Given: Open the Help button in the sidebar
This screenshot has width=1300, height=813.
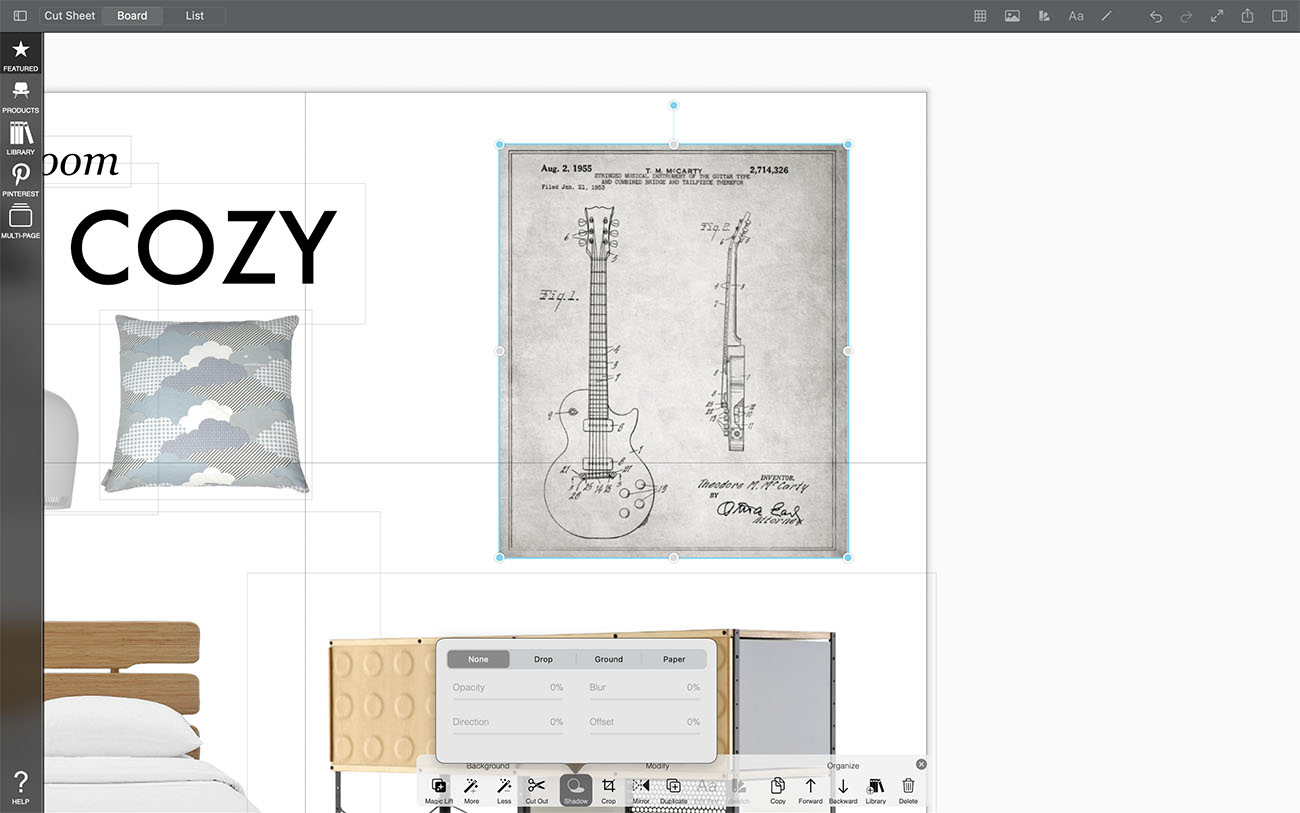Looking at the screenshot, I should tap(20, 787).
